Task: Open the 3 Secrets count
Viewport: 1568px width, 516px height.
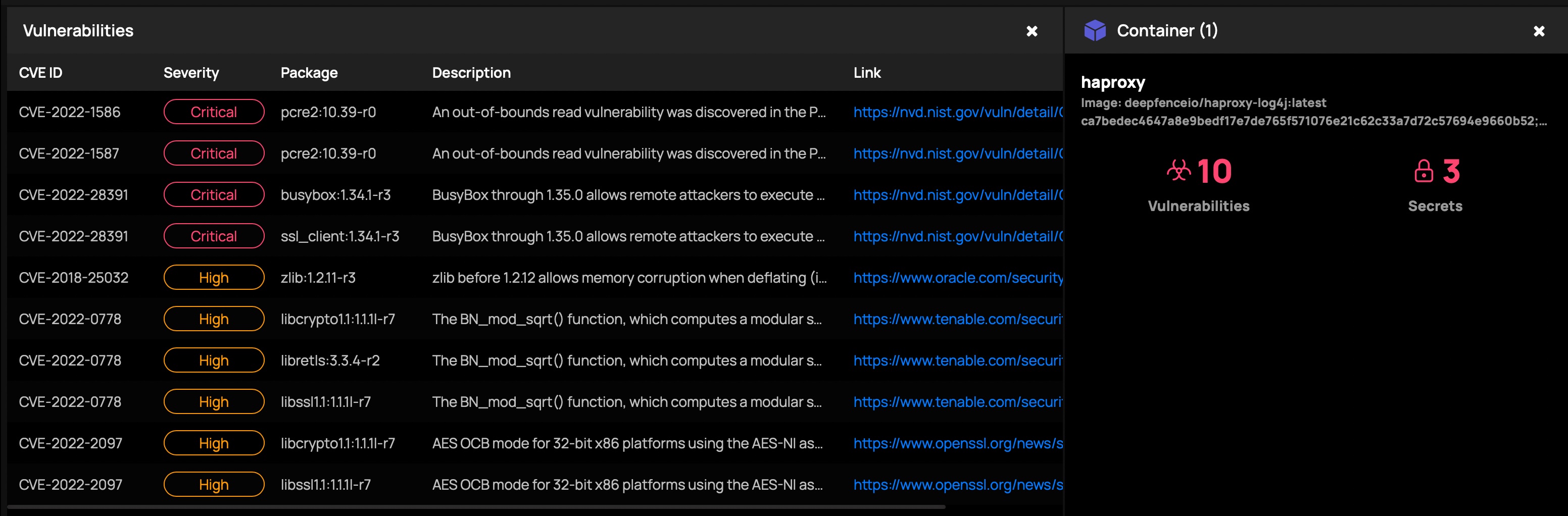Action: (1451, 171)
